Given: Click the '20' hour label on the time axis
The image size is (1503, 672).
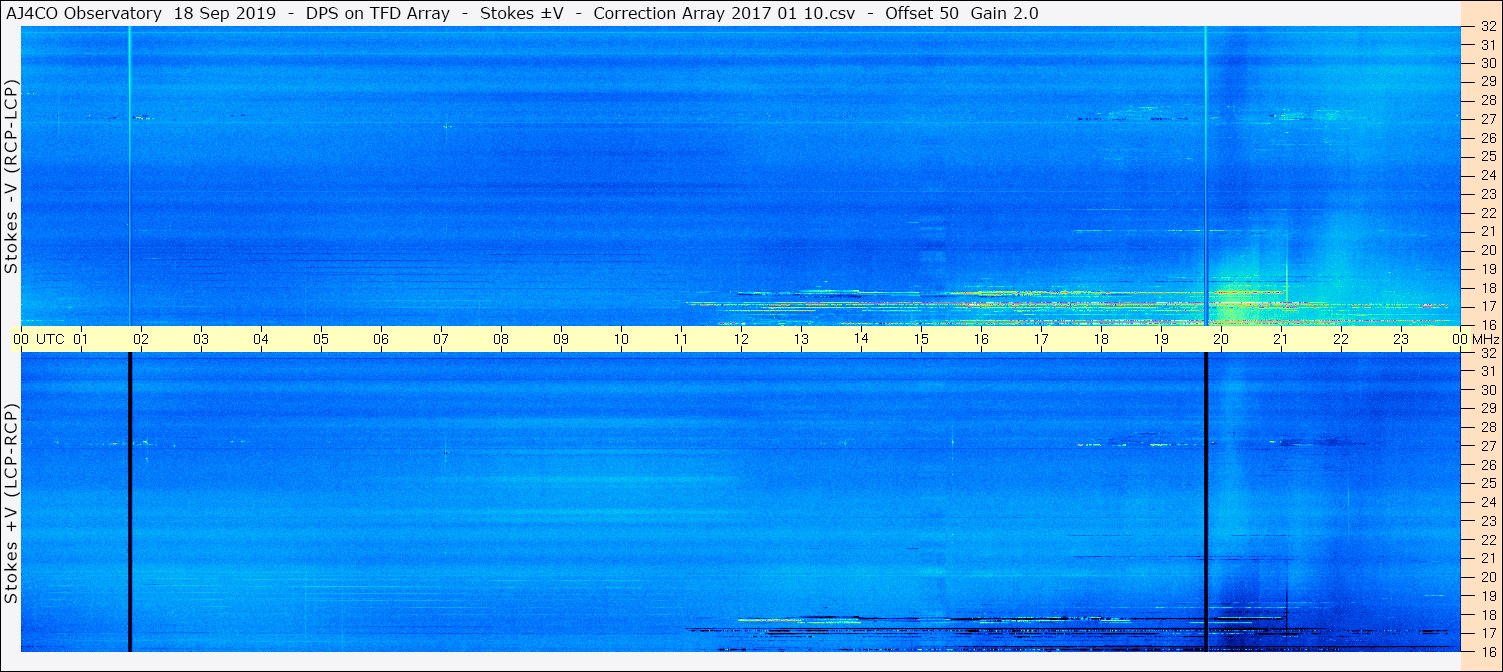Looking at the screenshot, I should pos(1221,339).
